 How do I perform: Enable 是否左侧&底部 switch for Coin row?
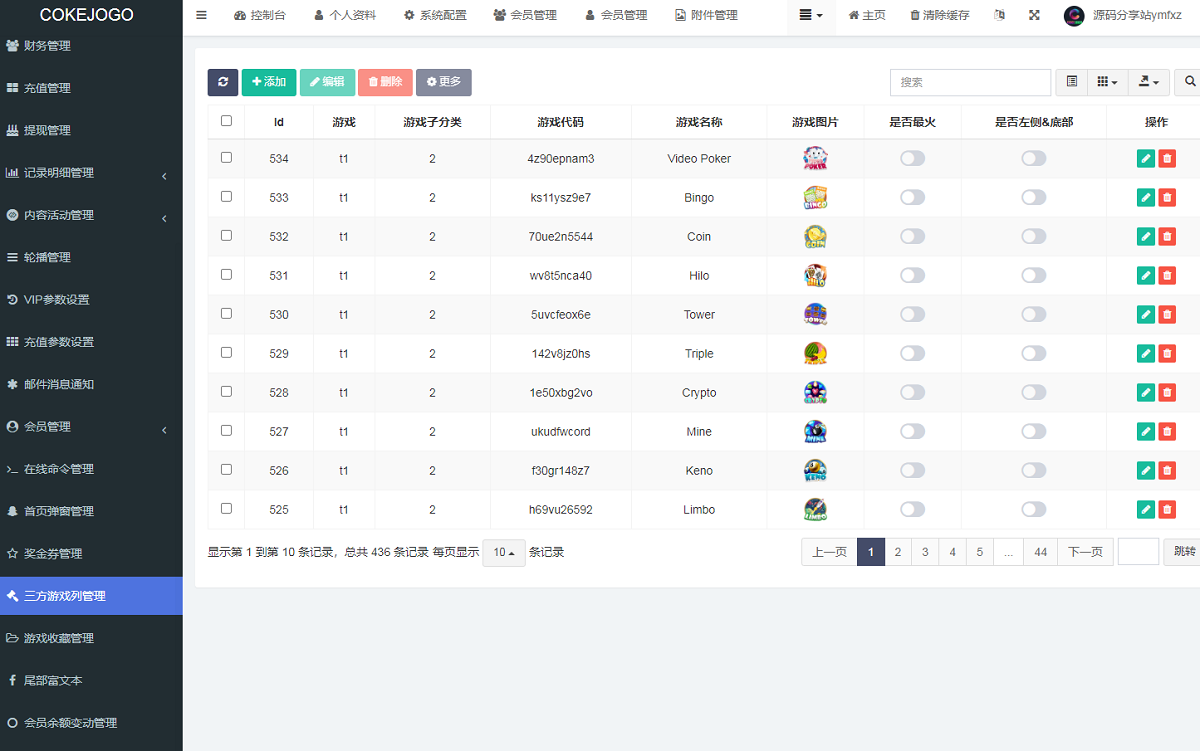pos(1033,236)
